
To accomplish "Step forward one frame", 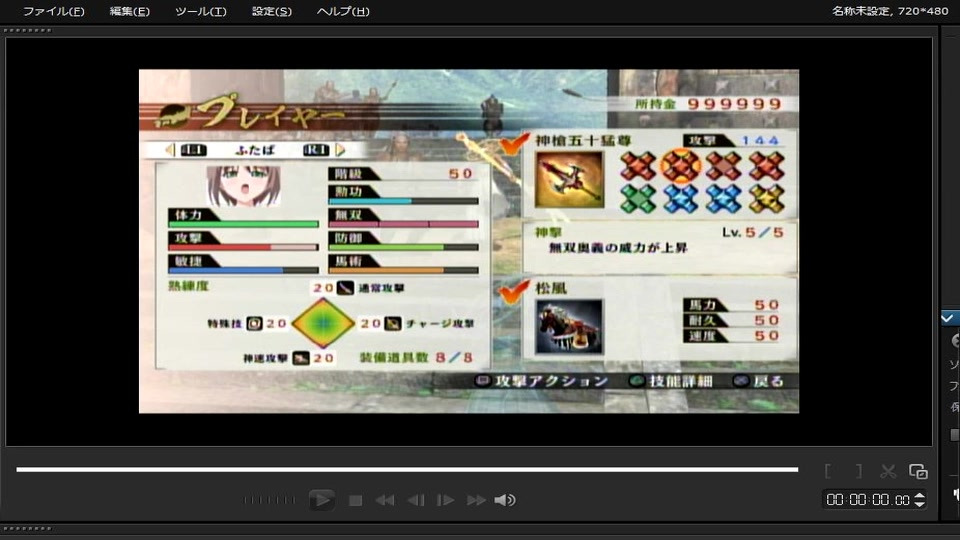I will tap(445, 501).
